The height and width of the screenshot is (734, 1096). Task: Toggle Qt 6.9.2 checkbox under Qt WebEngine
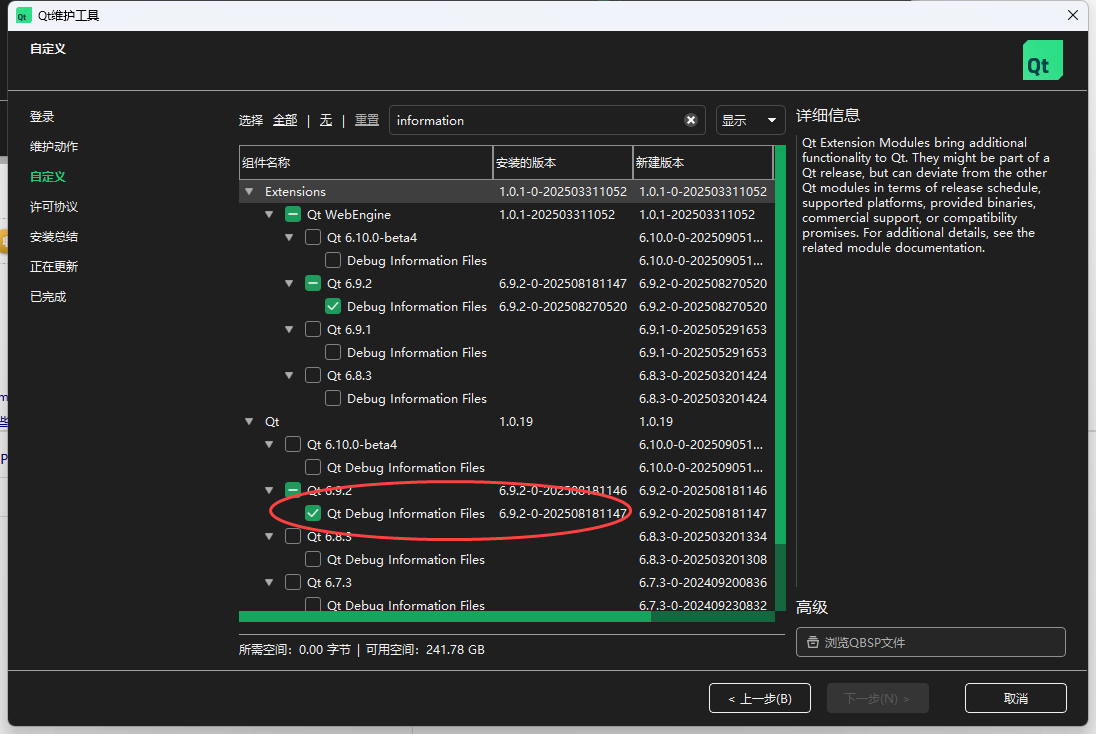click(x=313, y=284)
